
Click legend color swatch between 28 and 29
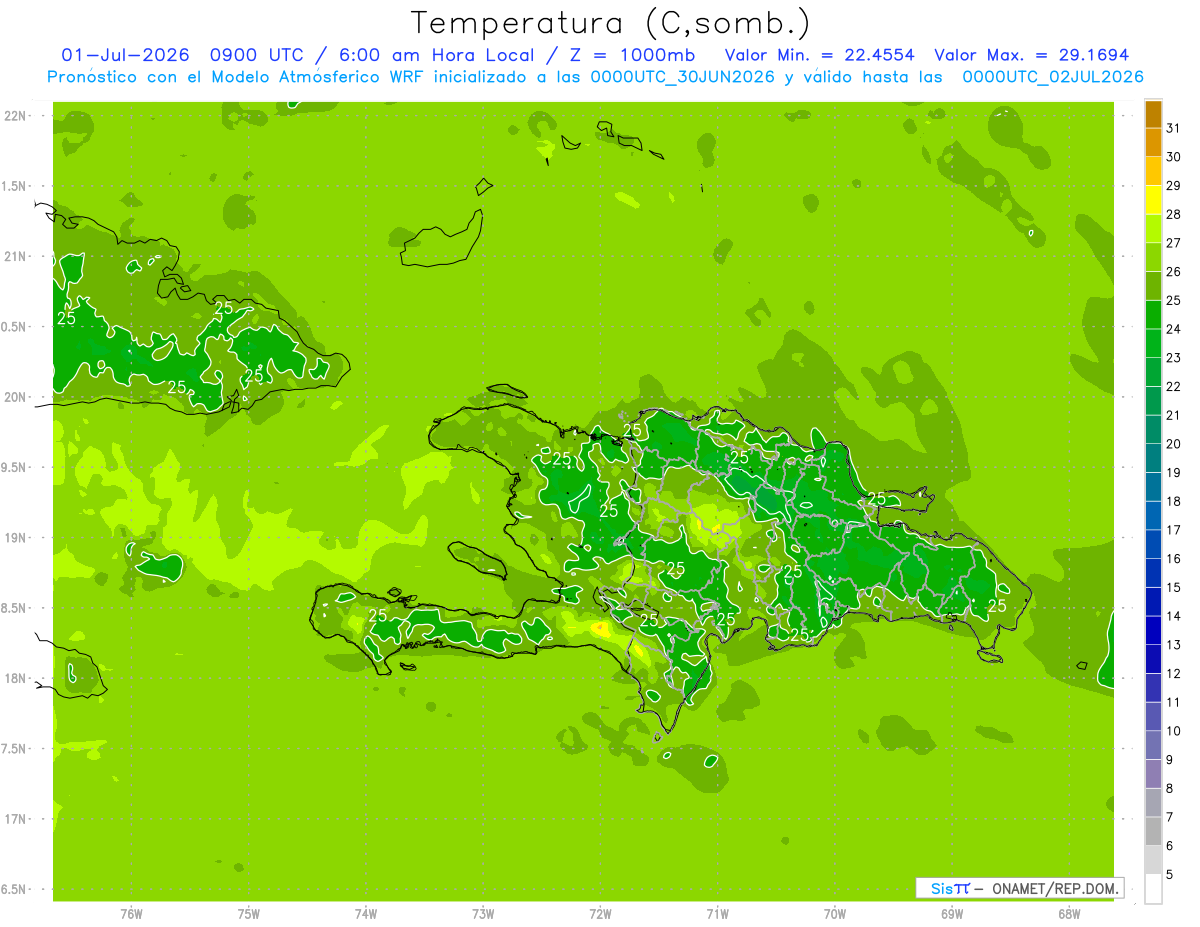[x=1153, y=199]
